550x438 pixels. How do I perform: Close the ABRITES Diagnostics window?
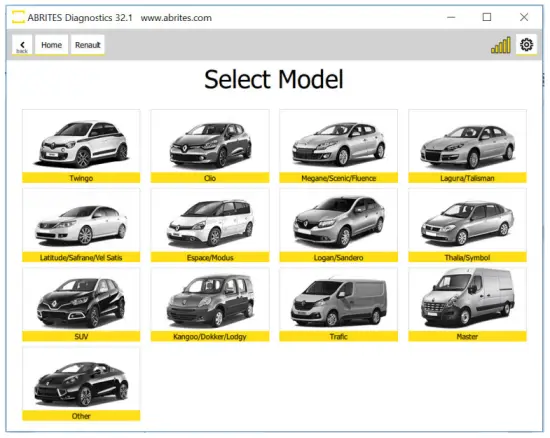524,17
